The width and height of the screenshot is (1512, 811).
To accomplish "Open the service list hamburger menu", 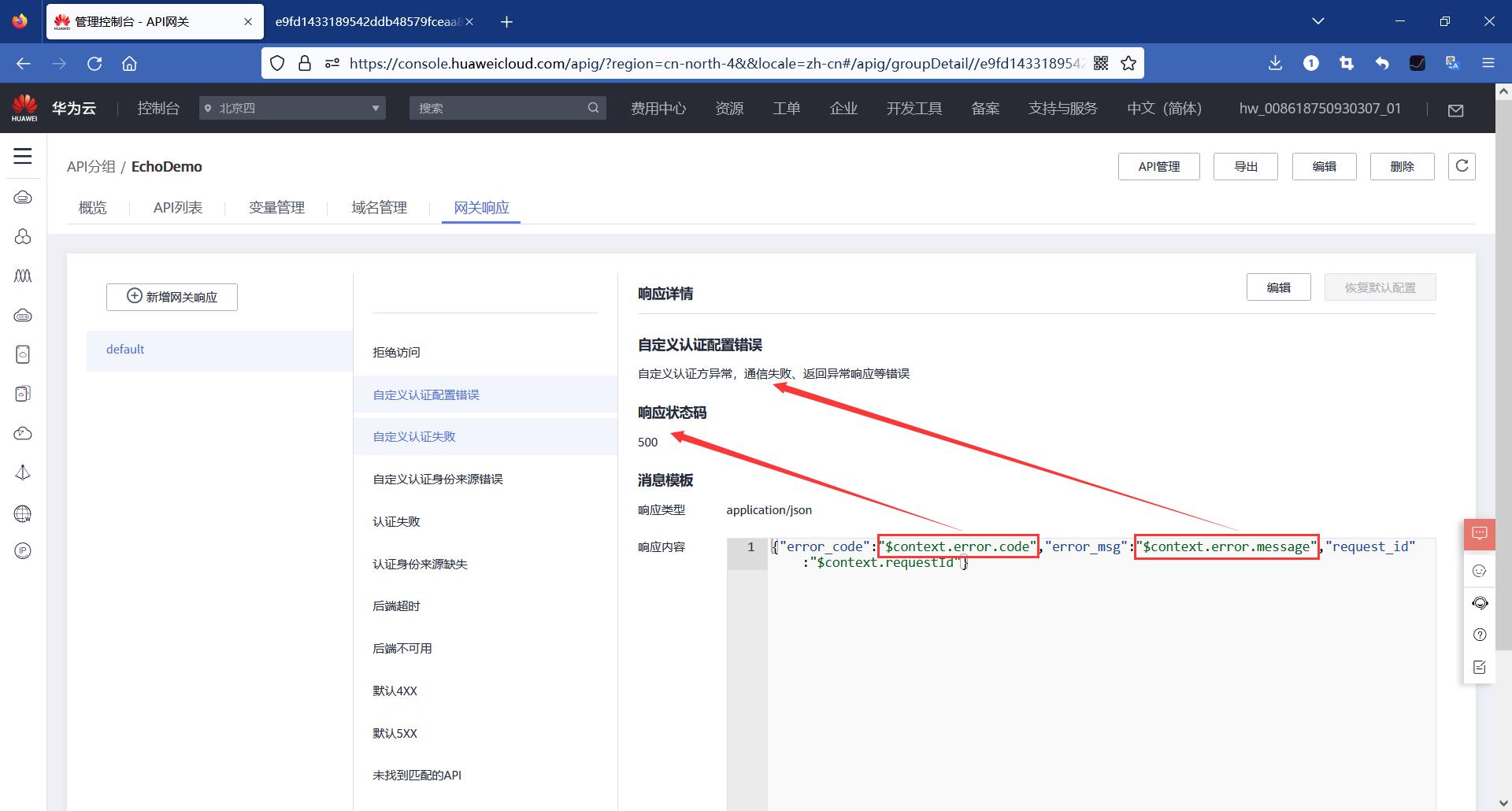I will click(22, 157).
